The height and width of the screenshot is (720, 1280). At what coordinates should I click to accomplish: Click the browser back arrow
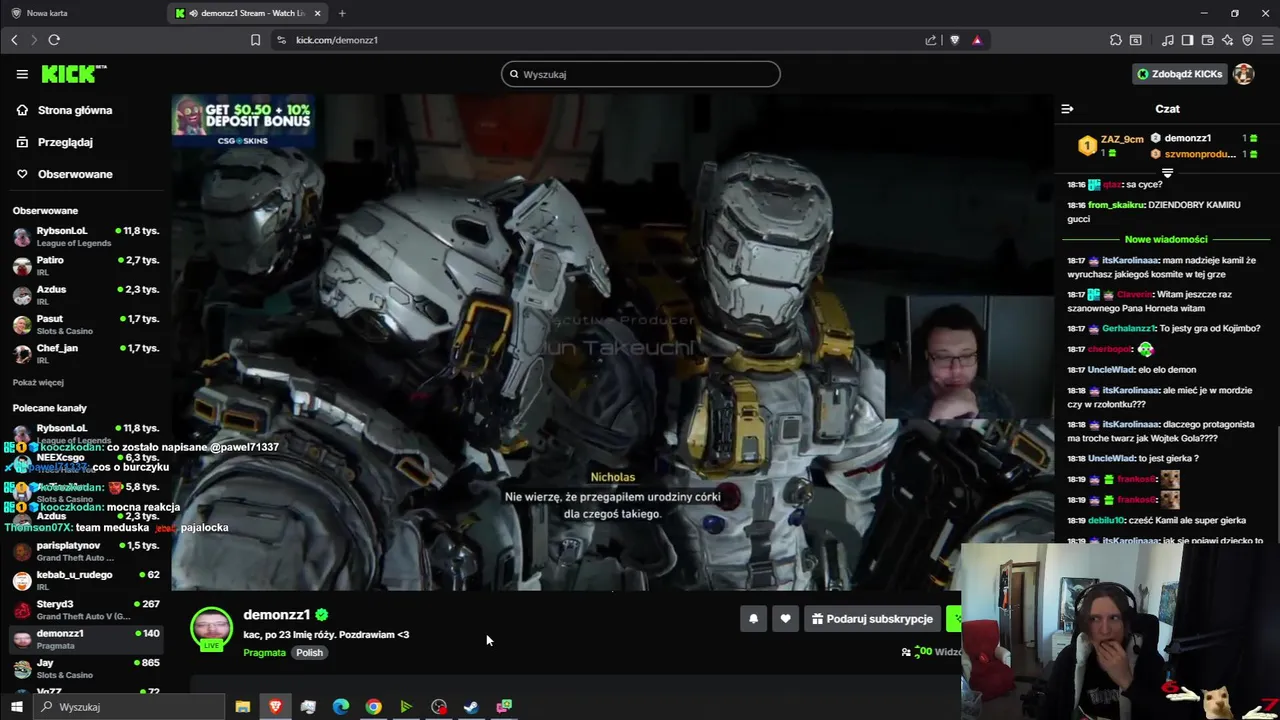pos(14,40)
